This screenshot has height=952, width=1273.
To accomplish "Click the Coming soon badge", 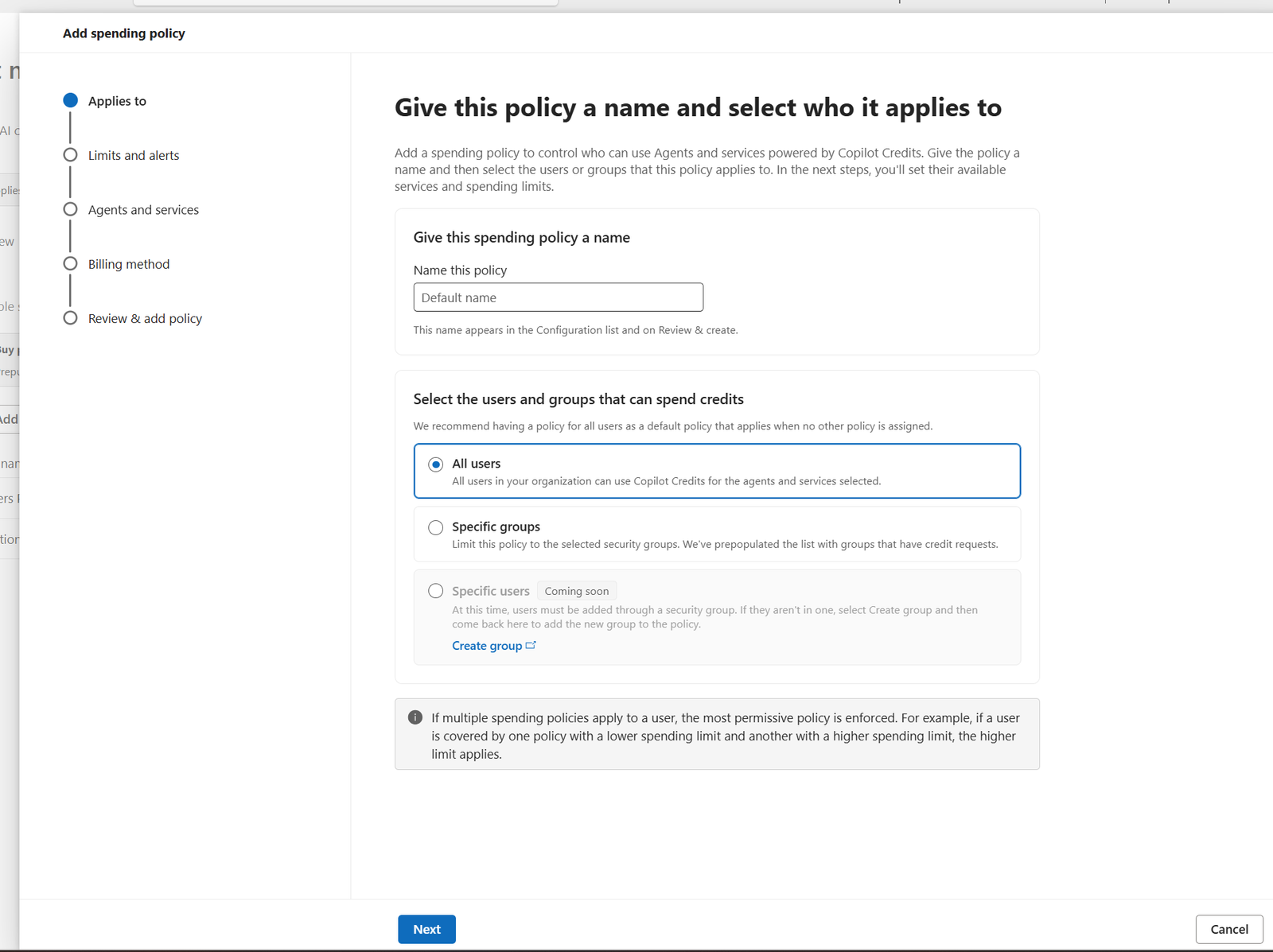I will point(577,591).
